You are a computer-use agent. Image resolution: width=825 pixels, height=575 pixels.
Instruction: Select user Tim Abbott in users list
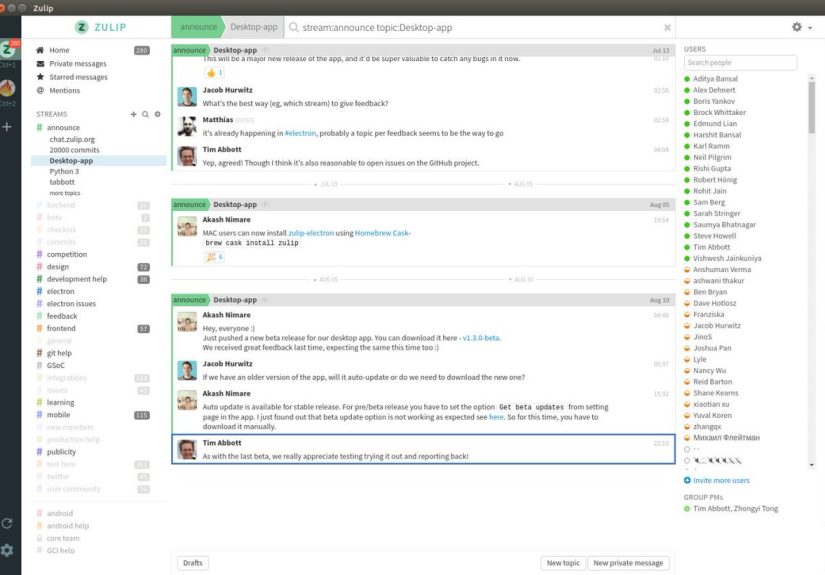[711, 247]
